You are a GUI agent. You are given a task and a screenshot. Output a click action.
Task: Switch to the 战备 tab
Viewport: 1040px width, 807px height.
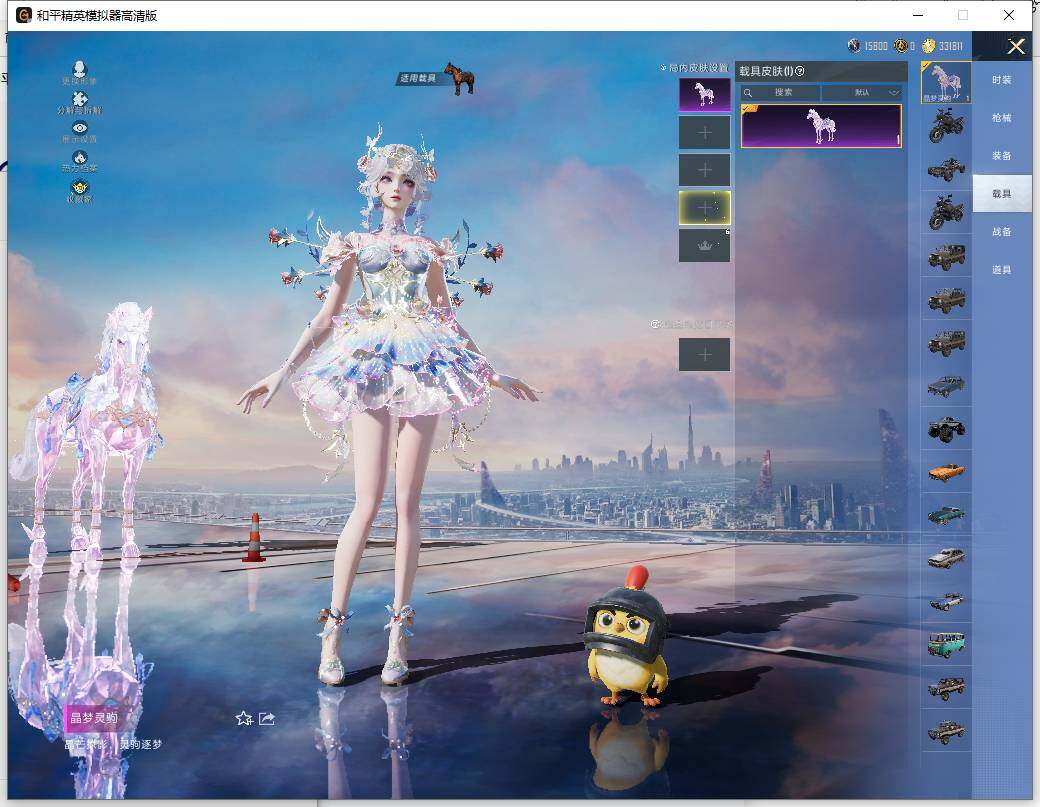pos(1002,232)
